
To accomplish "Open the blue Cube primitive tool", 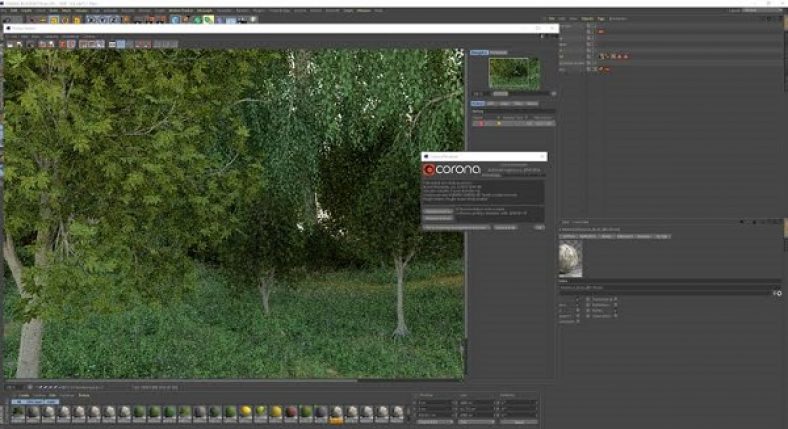I will tap(175, 20).
